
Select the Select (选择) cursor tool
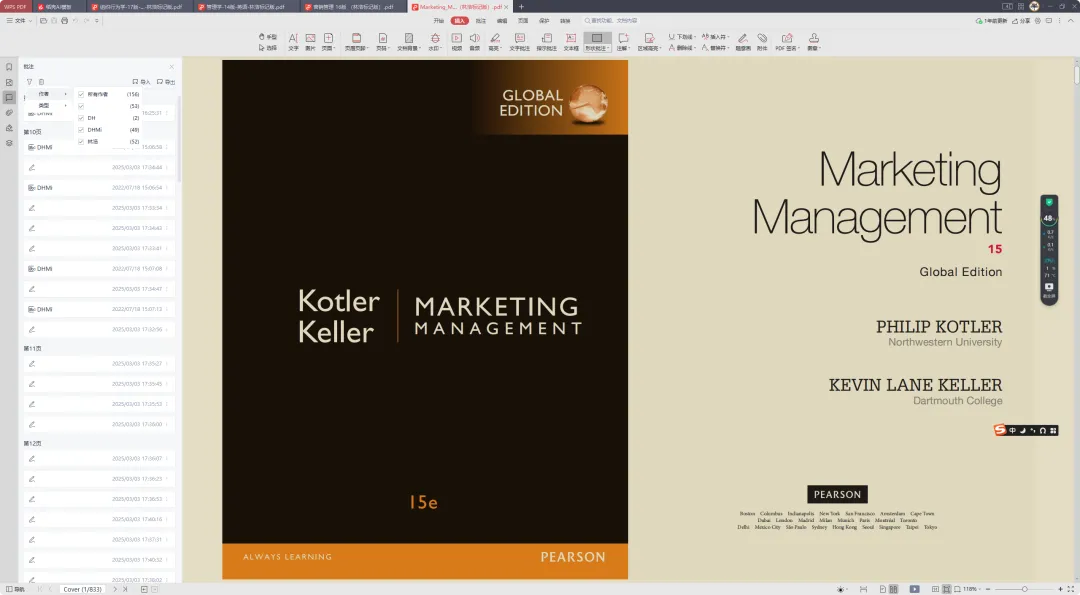click(x=268, y=48)
